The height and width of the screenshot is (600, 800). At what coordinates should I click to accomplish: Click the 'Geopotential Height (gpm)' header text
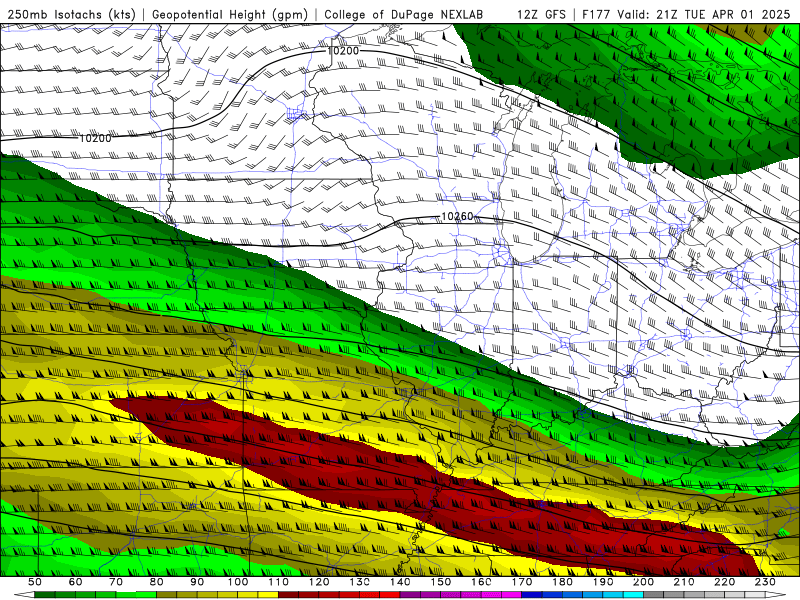pyautogui.click(x=230, y=14)
